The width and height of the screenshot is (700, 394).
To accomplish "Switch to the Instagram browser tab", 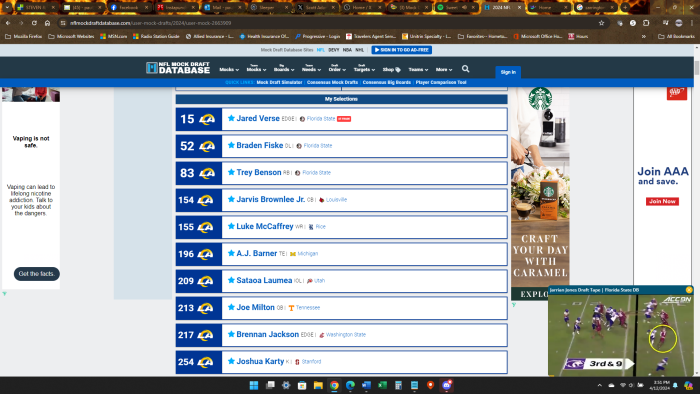I will click(175, 8).
